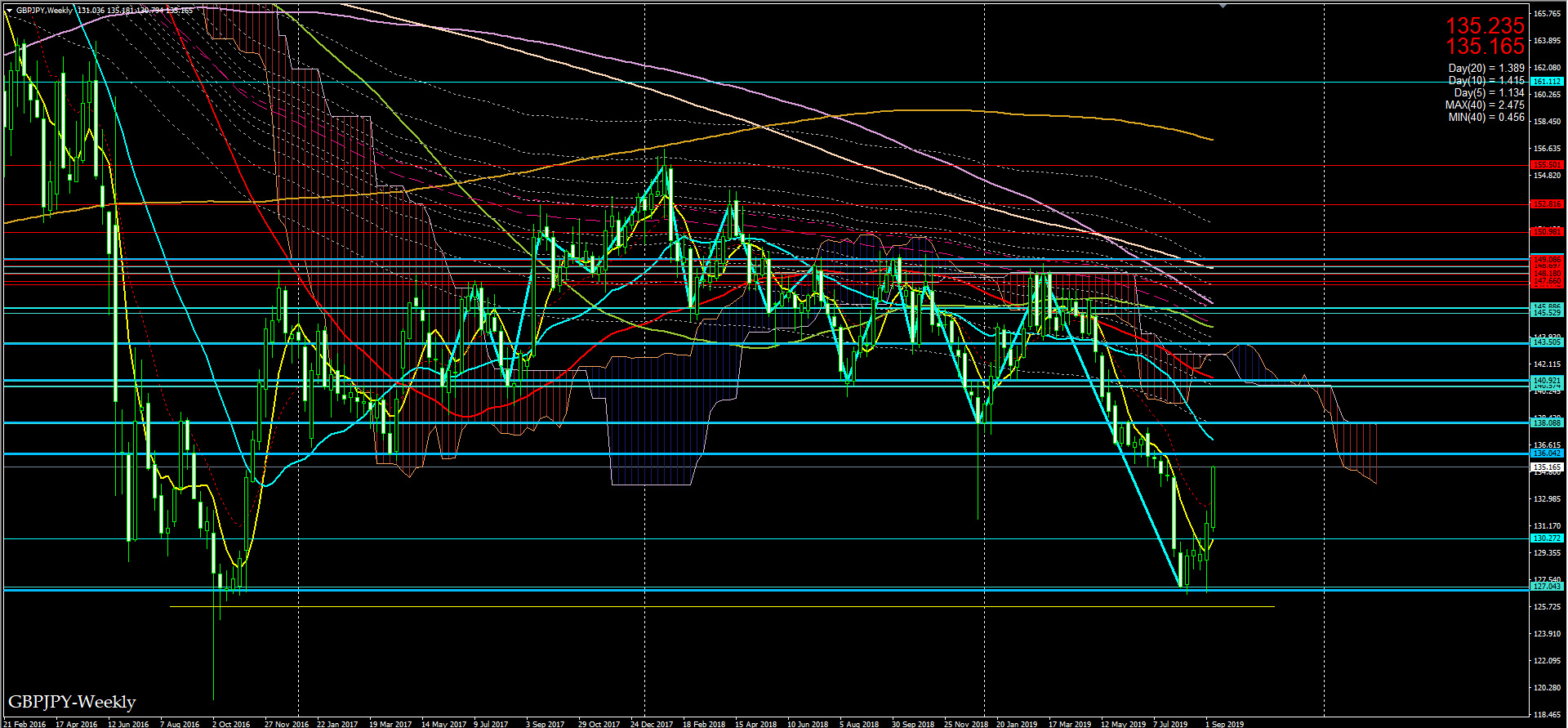This screenshot has width=1568, height=728.
Task: Click the 120.280 price axis value
Action: (x=1548, y=688)
